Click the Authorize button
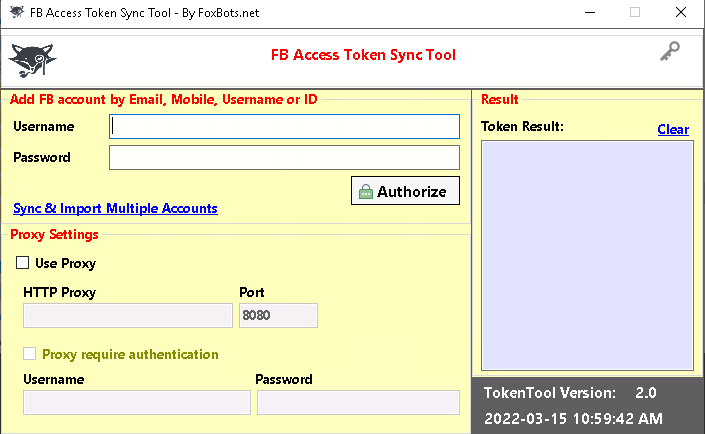 (405, 191)
